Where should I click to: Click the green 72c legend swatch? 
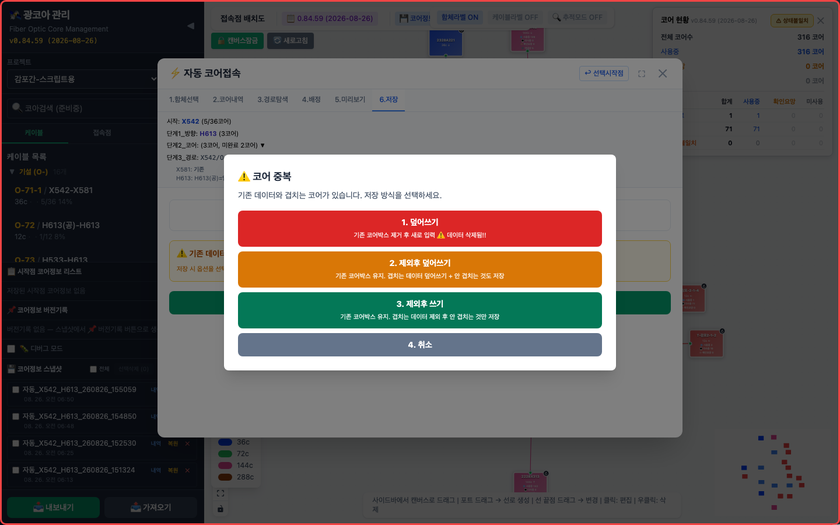point(225,453)
